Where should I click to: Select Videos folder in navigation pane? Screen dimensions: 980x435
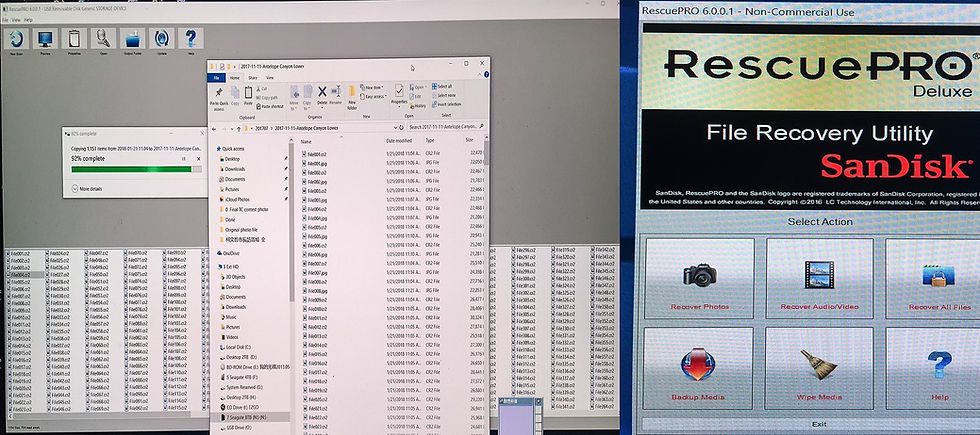228,337
